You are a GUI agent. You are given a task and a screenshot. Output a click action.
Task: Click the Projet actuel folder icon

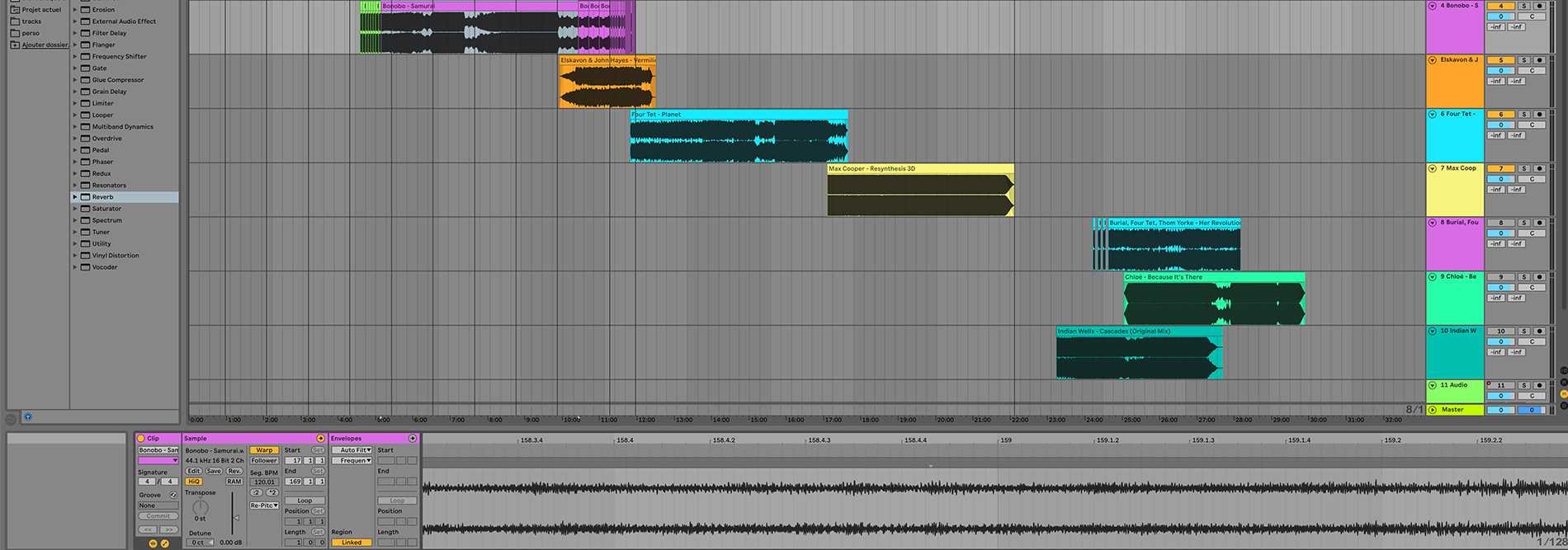click(x=15, y=10)
